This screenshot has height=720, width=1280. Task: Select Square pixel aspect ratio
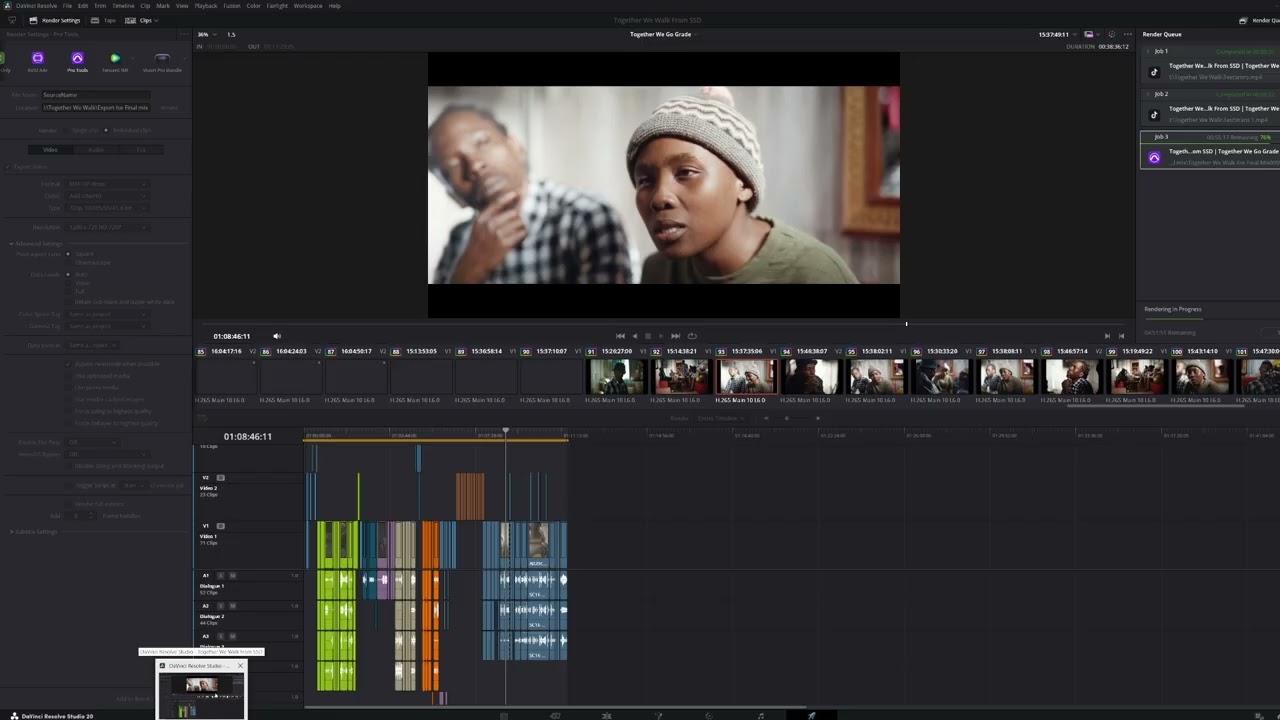[68, 254]
